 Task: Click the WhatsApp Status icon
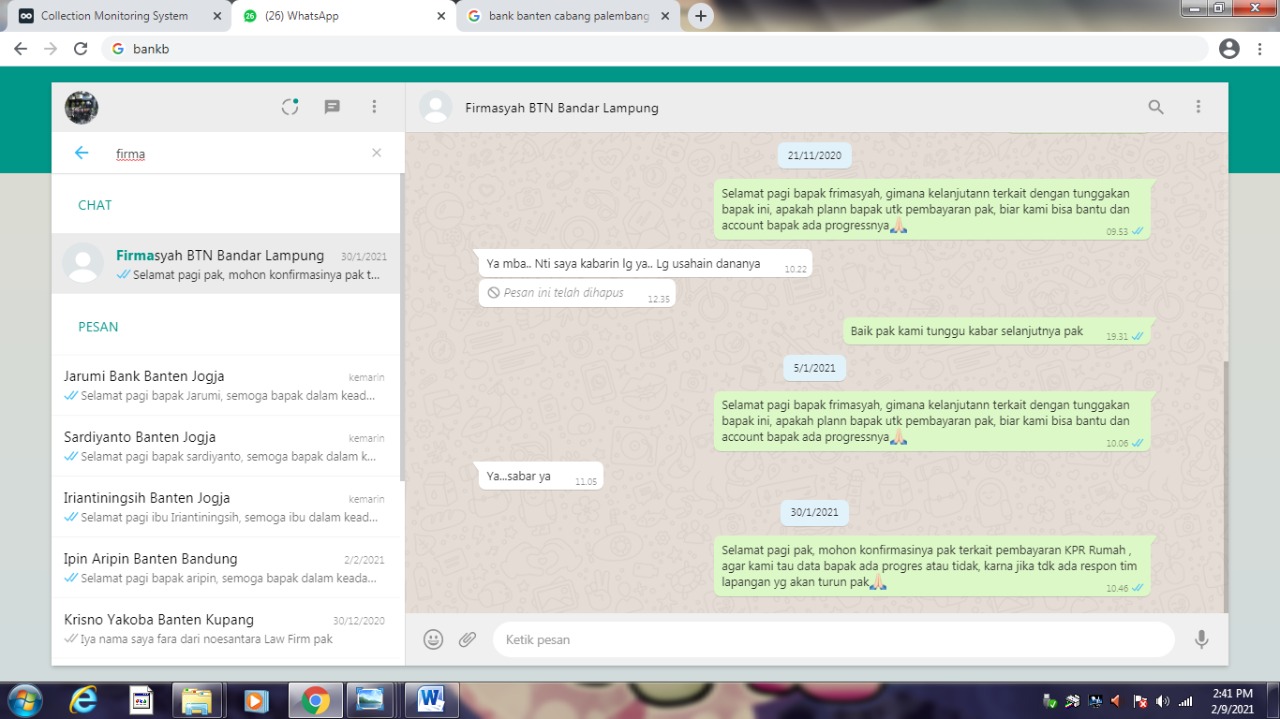[x=290, y=107]
